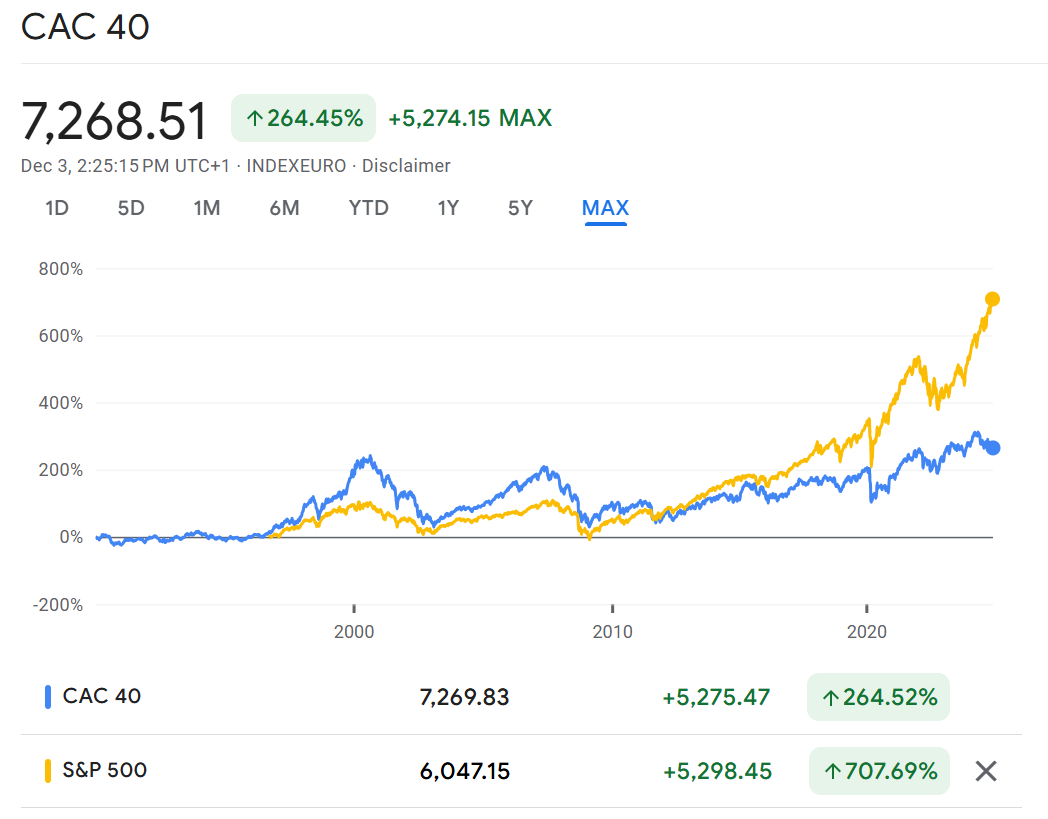This screenshot has width=1048, height=819.
Task: Click the blue CAC 40 color marker
Action: 47,696
